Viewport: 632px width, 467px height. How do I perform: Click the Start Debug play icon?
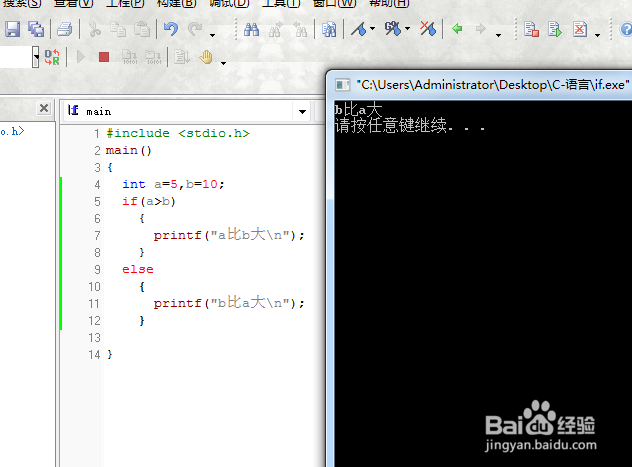[x=81, y=57]
